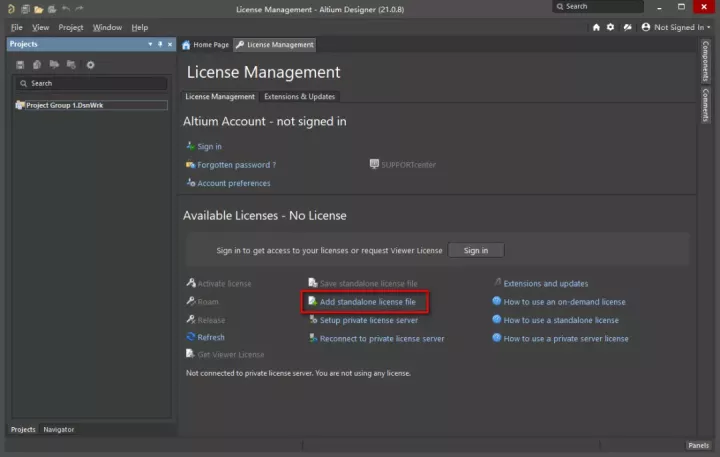Screen dimensions: 720x457
Task: Switch to the Home Page tab
Action: (x=205, y=45)
